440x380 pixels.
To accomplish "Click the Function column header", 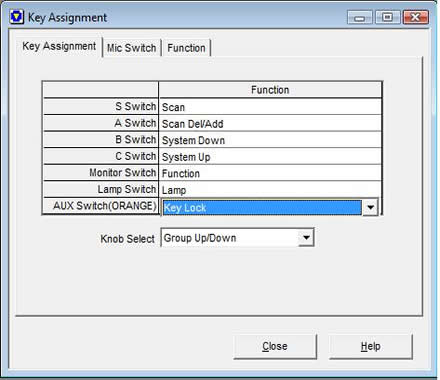I will click(270, 90).
